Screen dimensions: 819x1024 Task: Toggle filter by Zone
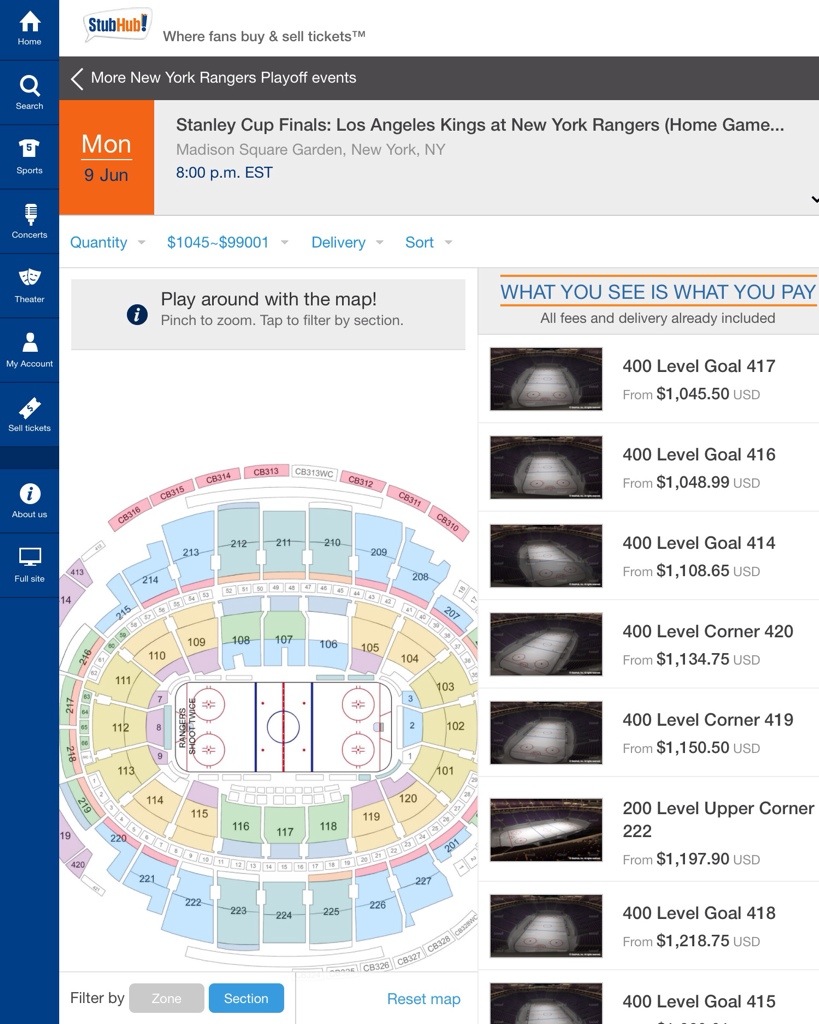tap(167, 998)
